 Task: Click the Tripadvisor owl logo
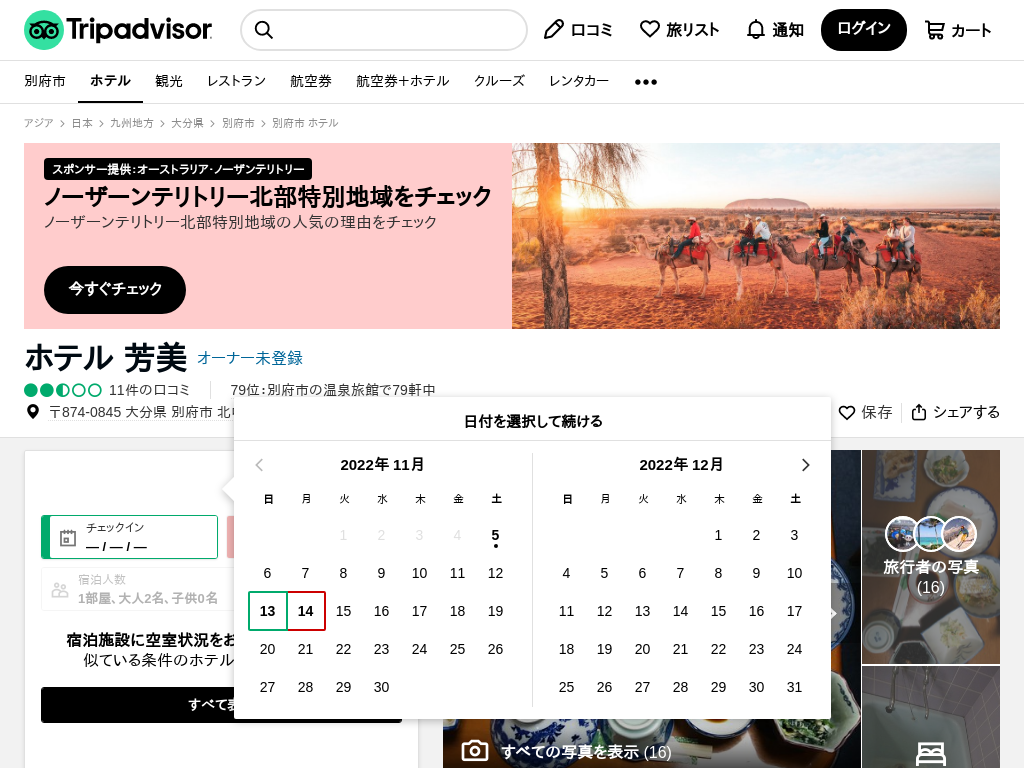(x=44, y=30)
